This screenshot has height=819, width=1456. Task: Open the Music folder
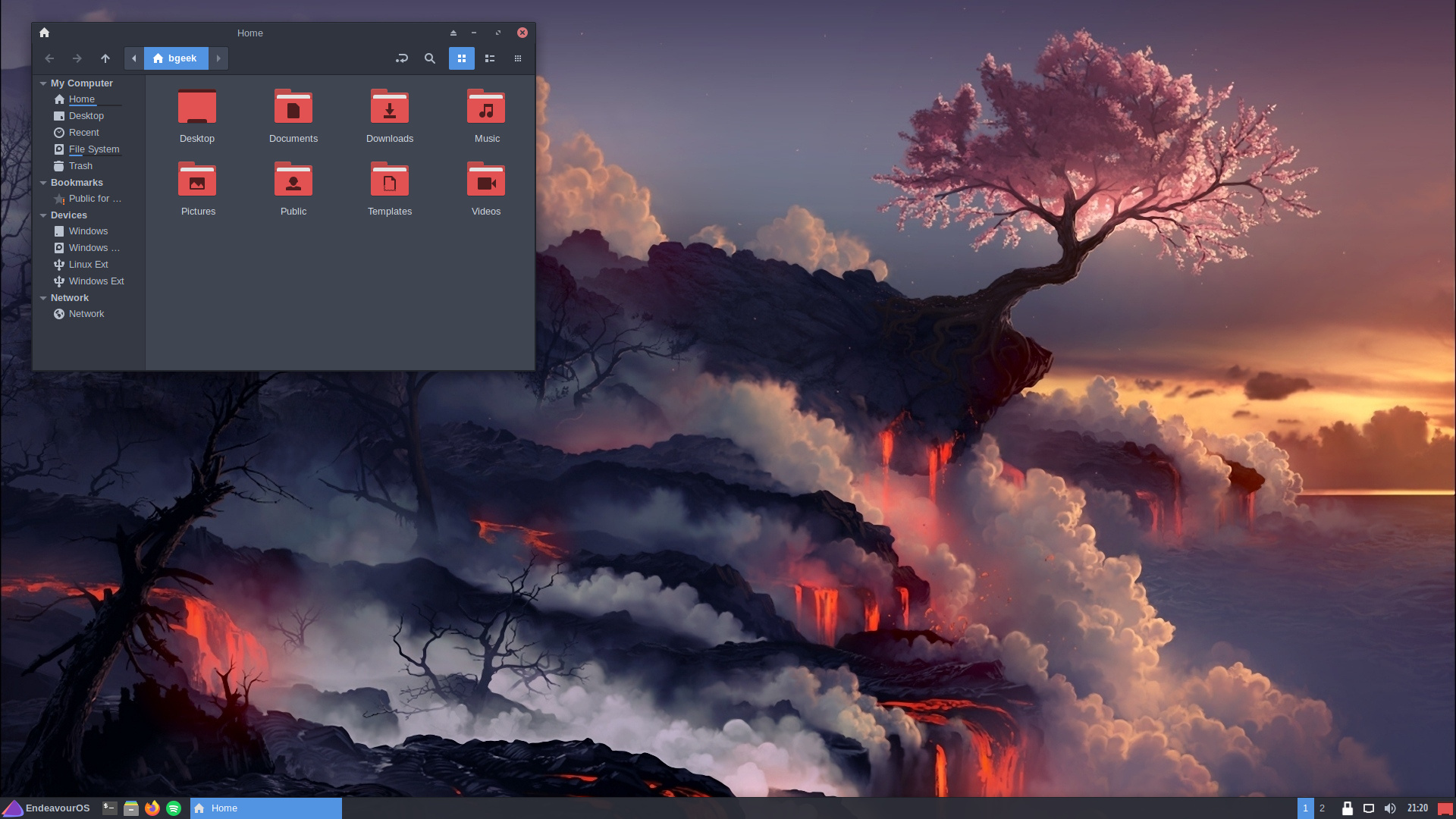click(x=486, y=115)
